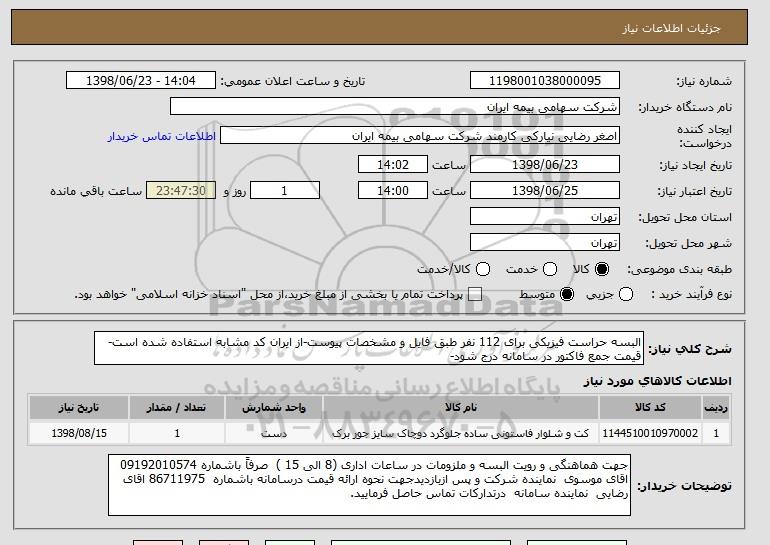Click the delivery city تهران field

point(545,243)
